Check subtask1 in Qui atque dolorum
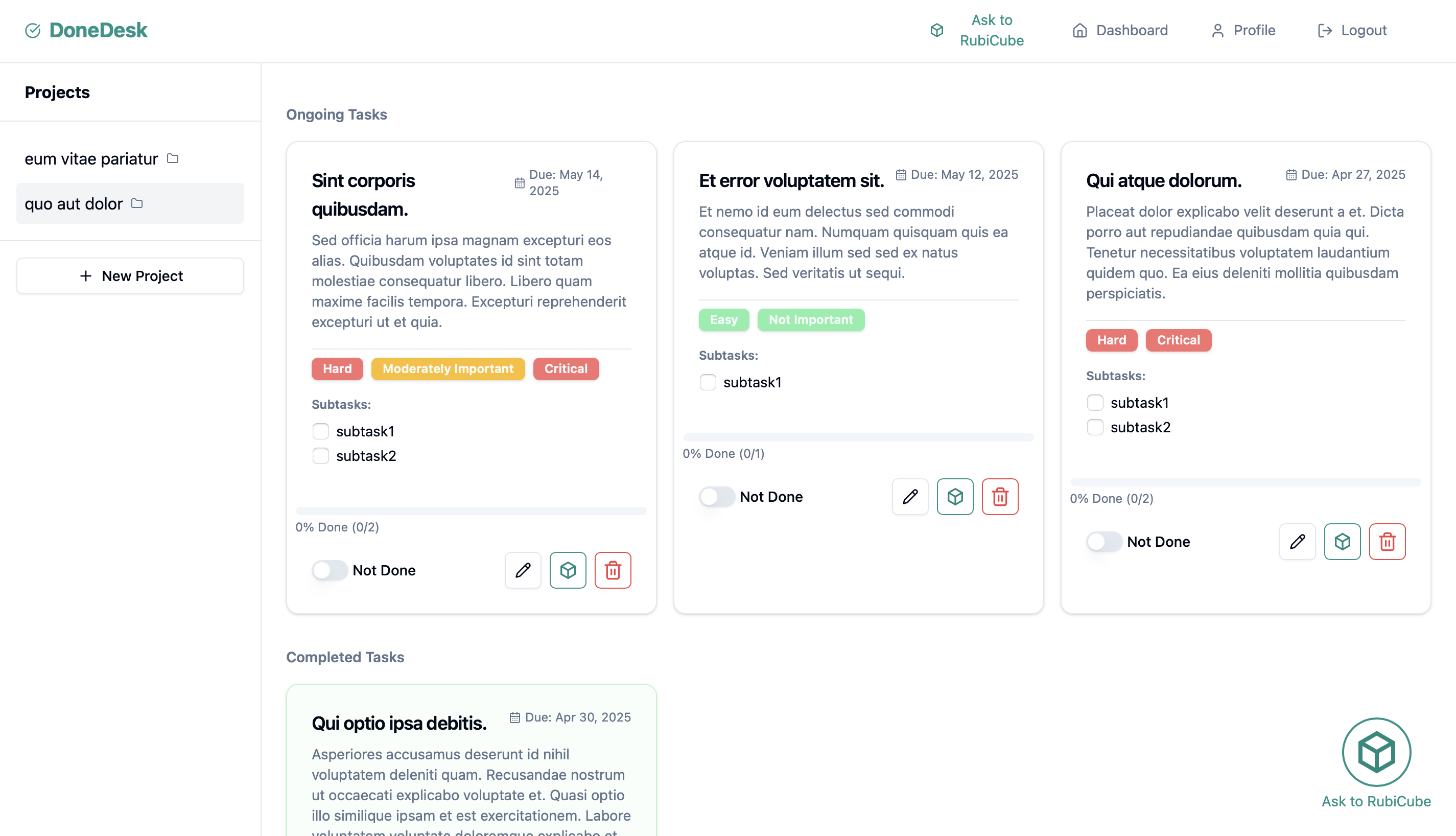The width and height of the screenshot is (1456, 836). click(1094, 403)
